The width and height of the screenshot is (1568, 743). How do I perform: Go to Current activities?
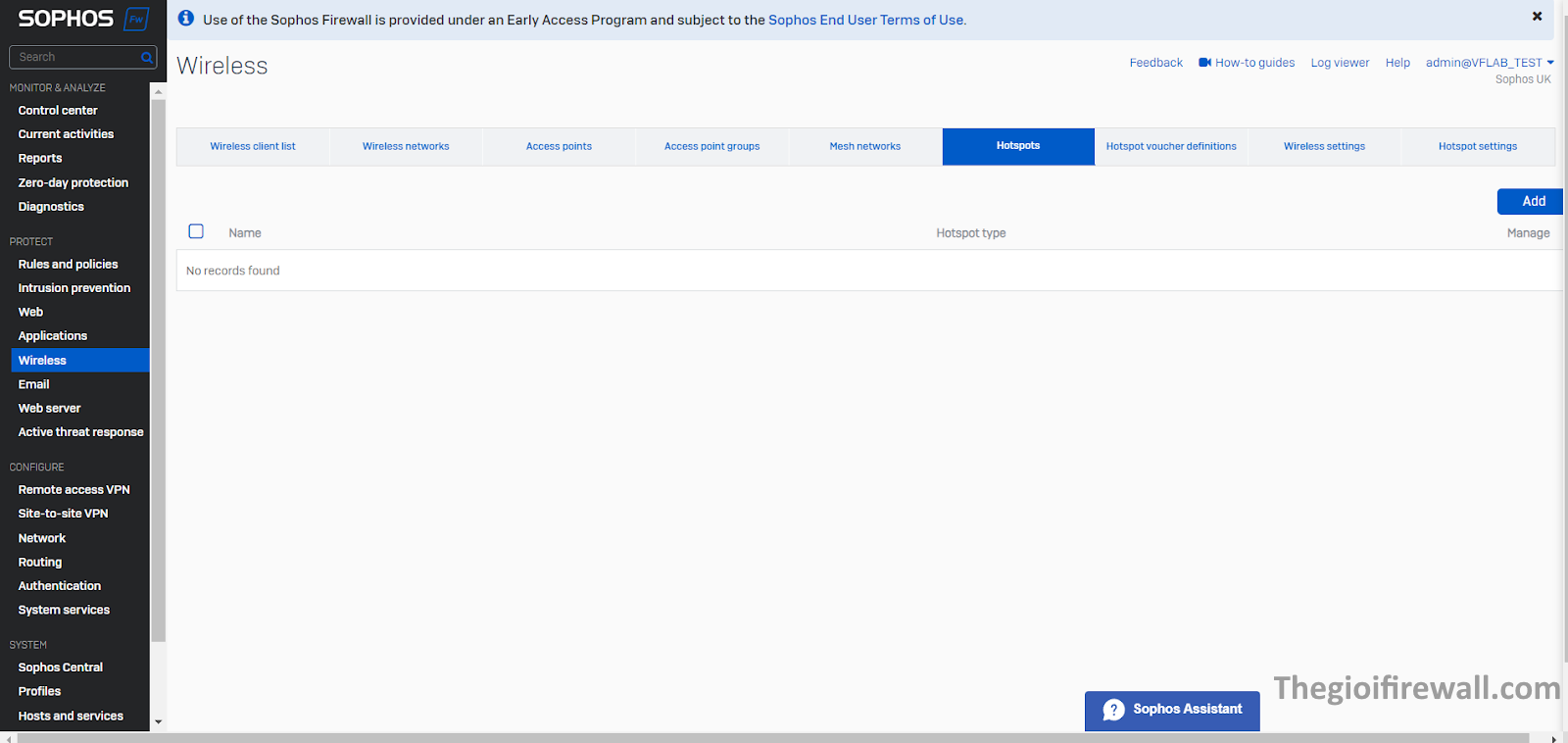[66, 134]
